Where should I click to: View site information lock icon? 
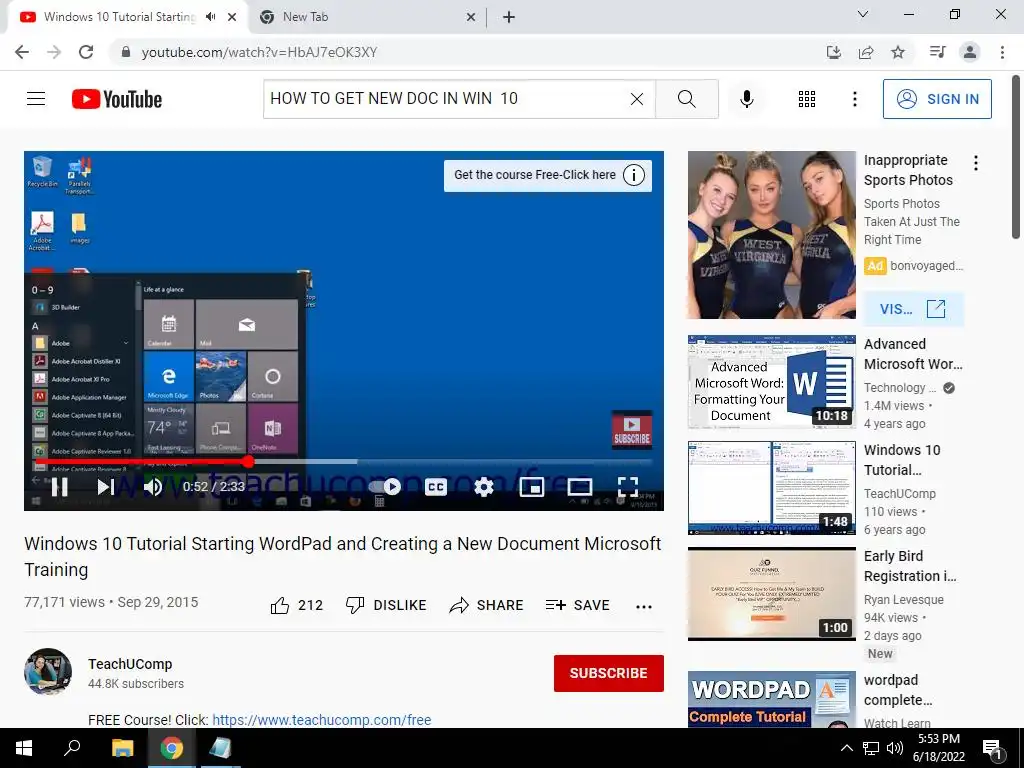[x=126, y=52]
